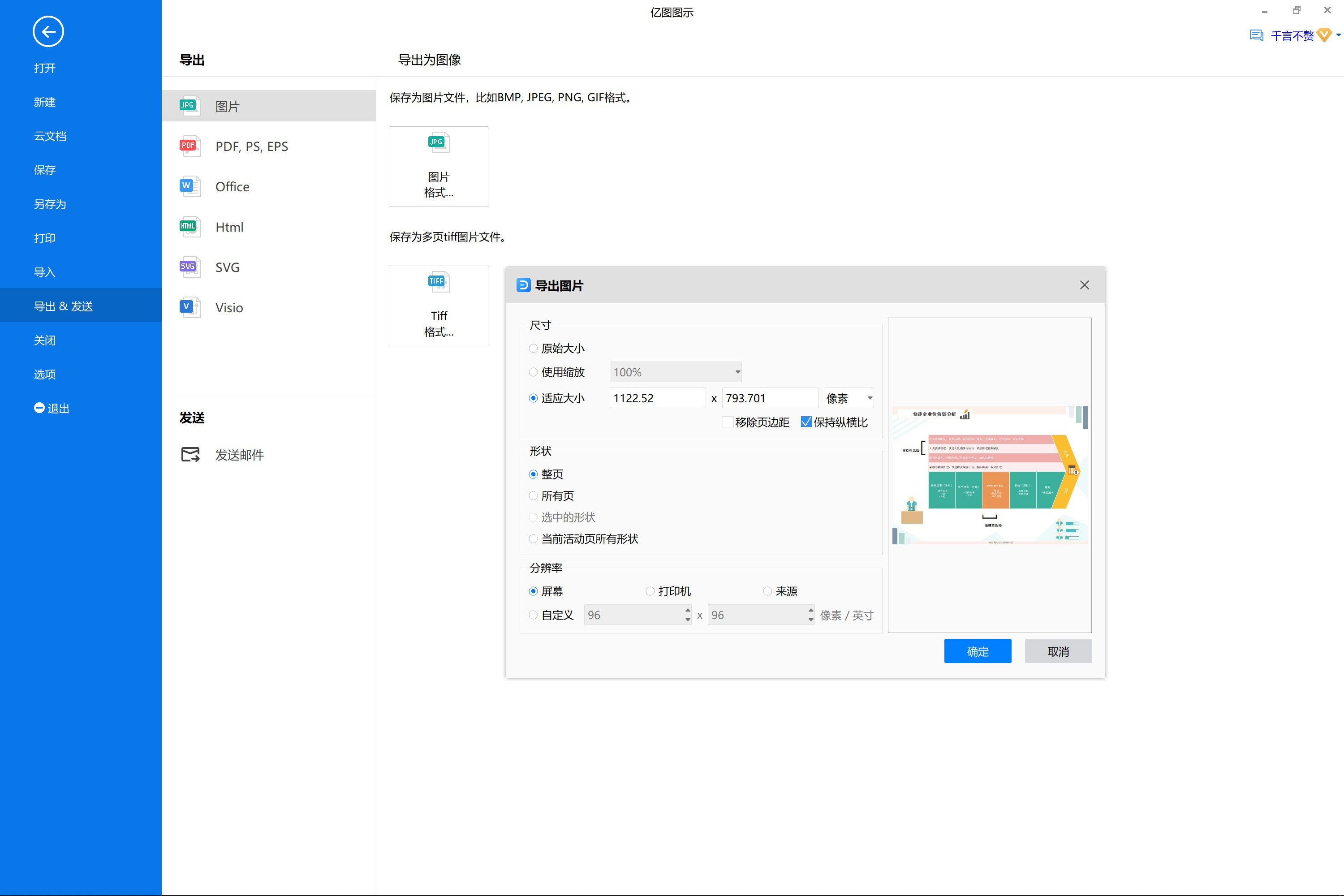Click second custom resolution stepper arrows
Screen dimensions: 1344x896
point(811,615)
